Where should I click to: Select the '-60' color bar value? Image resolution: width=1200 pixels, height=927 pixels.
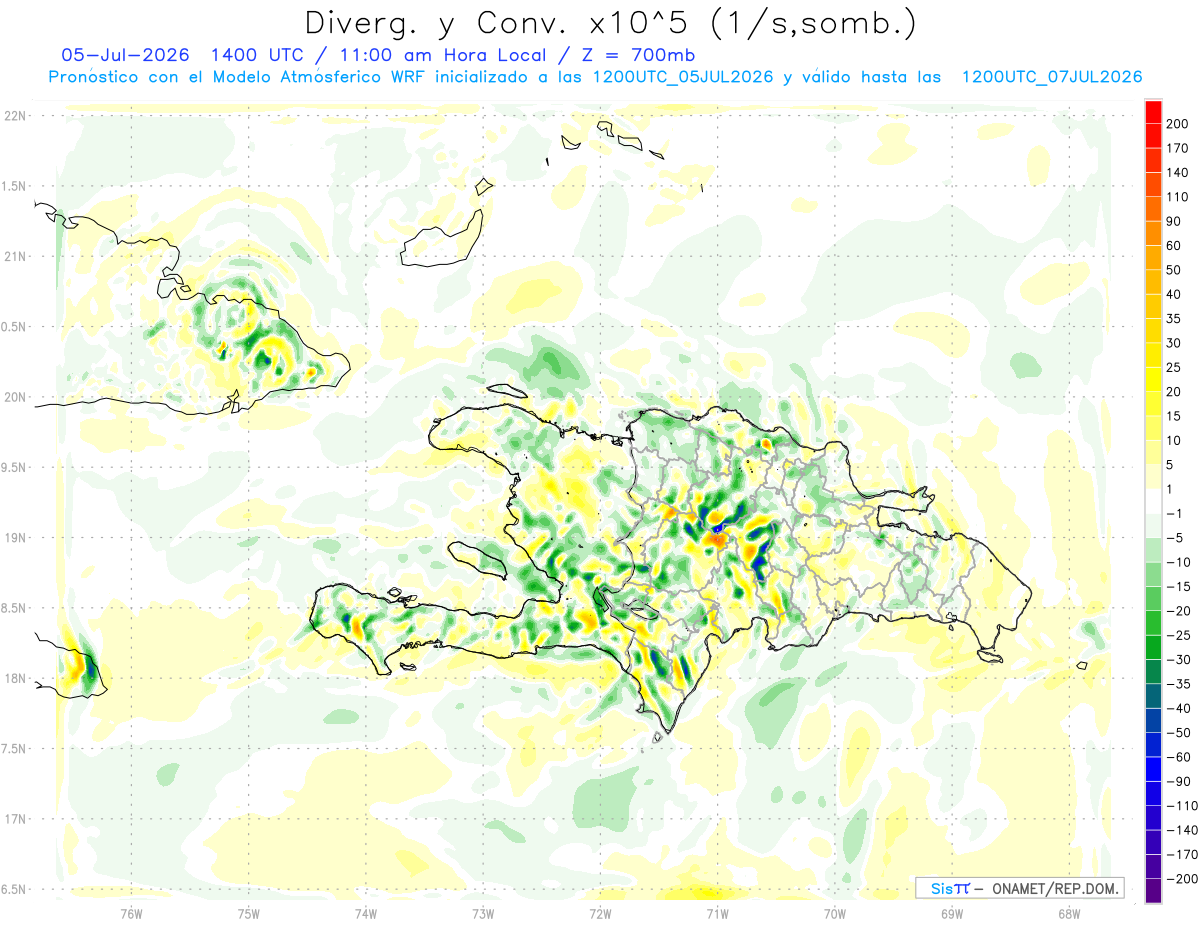[1178, 757]
